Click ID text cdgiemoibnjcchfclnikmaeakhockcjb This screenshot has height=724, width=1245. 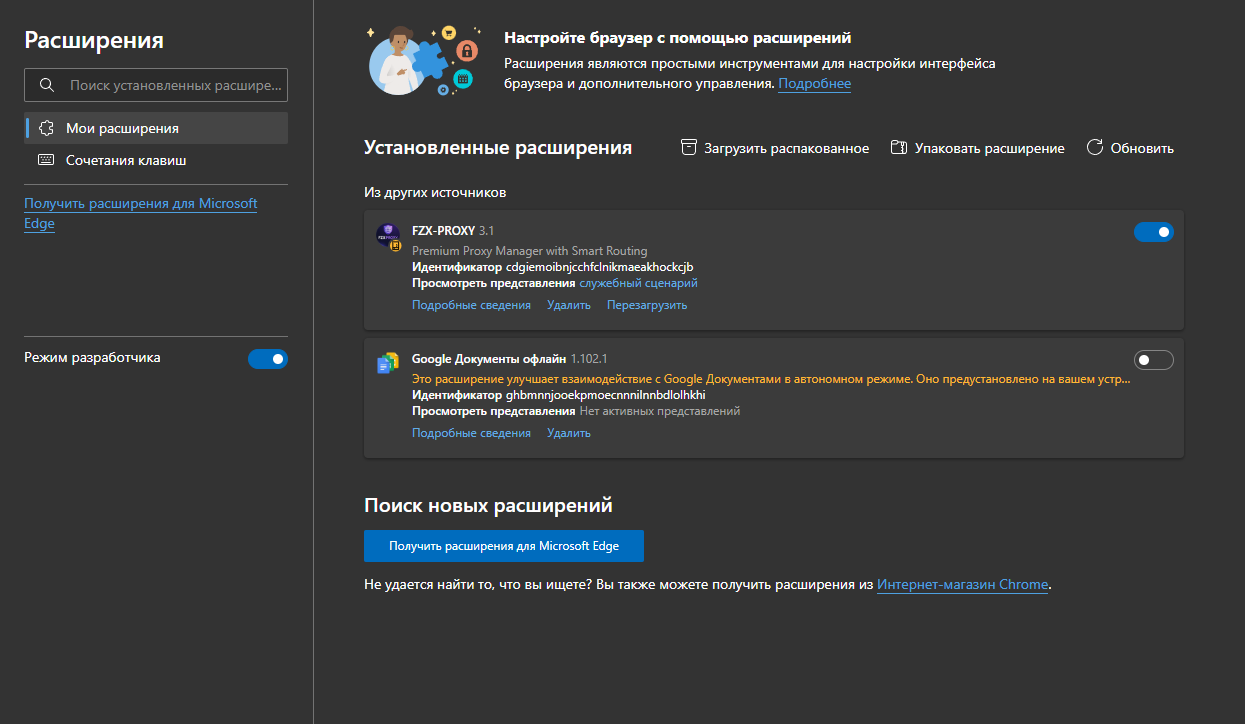click(x=599, y=267)
